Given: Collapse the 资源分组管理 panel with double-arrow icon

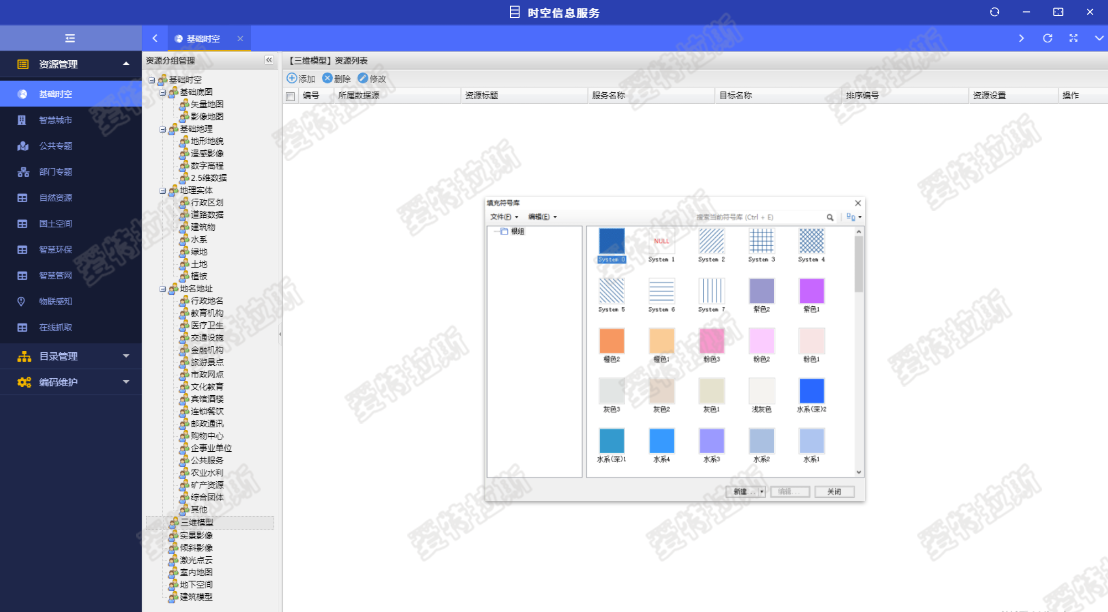Looking at the screenshot, I should click(268, 60).
